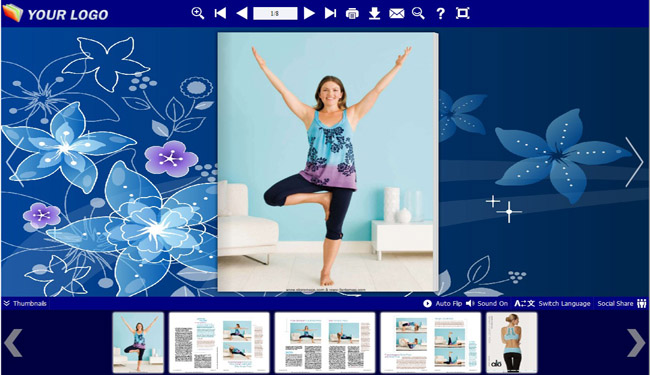Toggle fullscreen mode icon
The image size is (650, 375).
coord(463,13)
